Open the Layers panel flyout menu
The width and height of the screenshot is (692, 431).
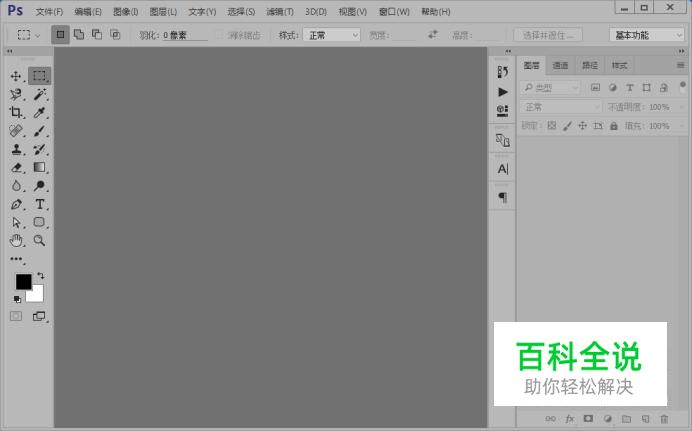681,65
